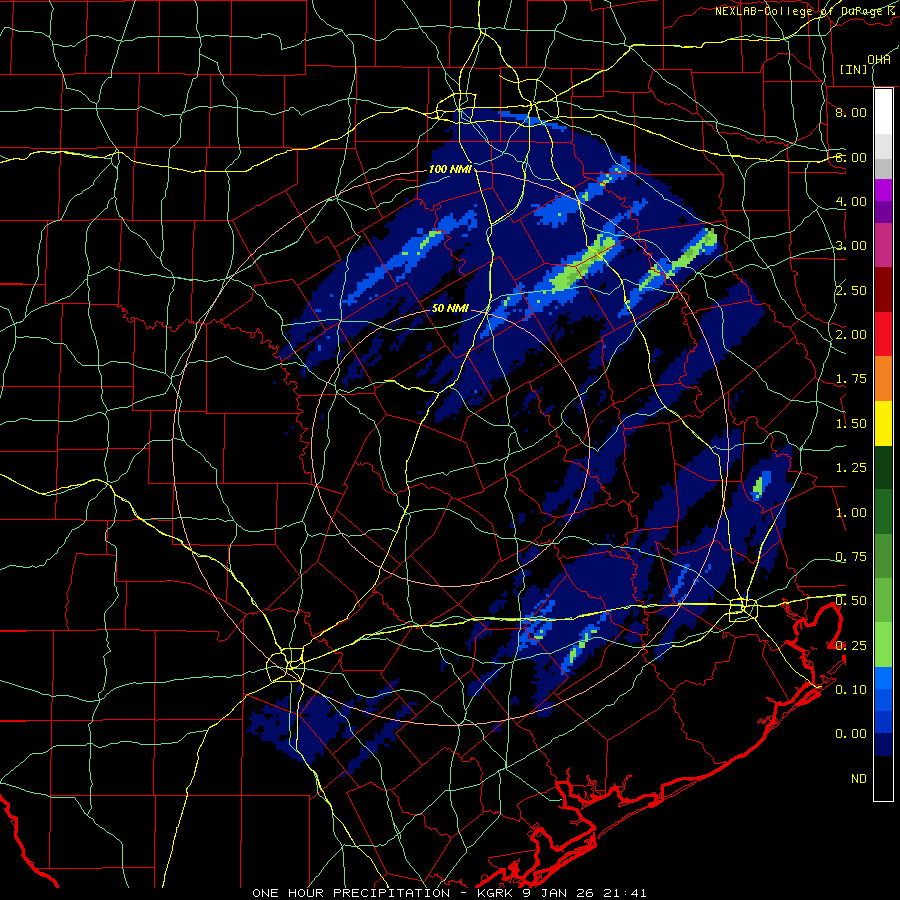Click the 100 NMI range ring label
This screenshot has height=900, width=900.
coord(450,169)
